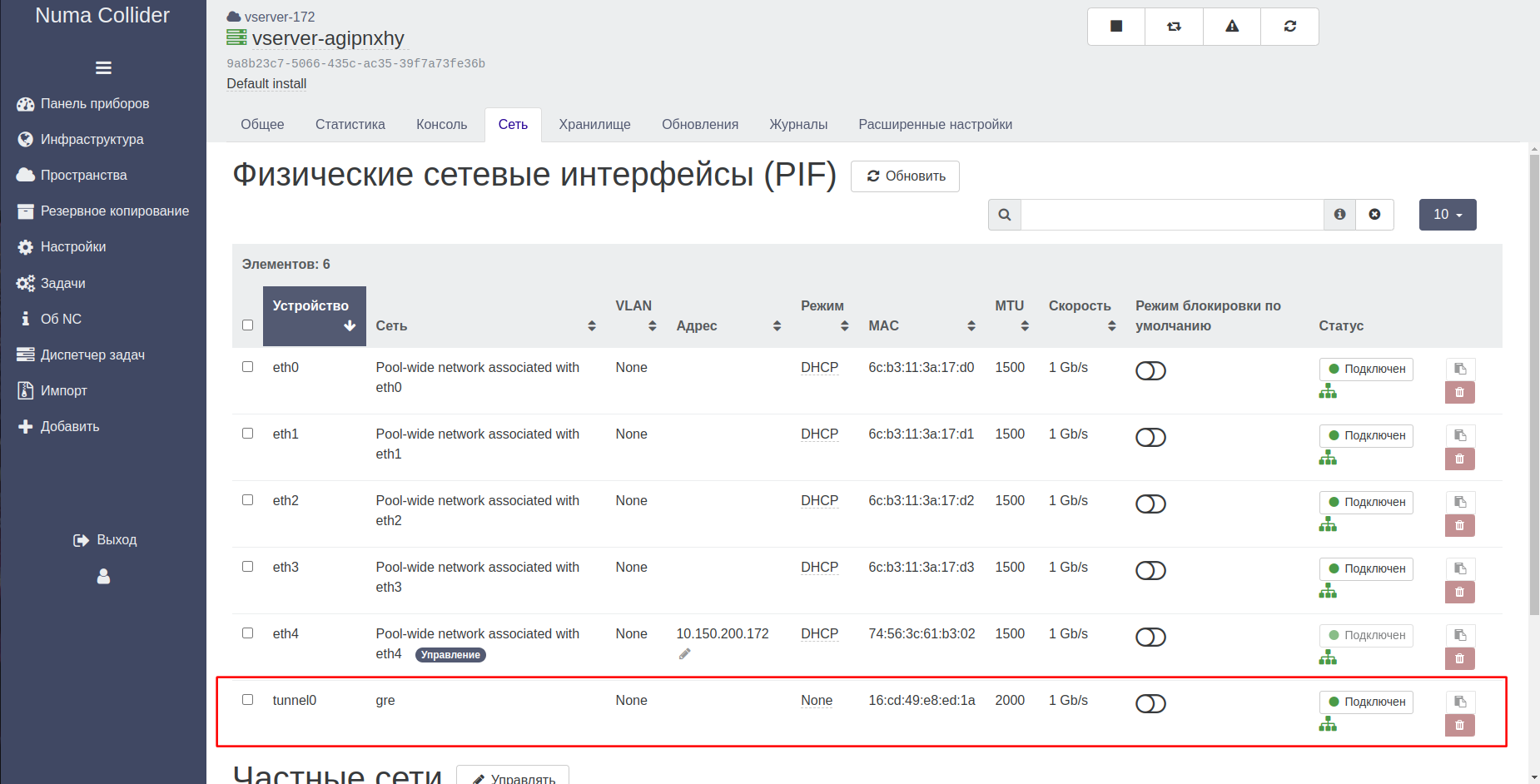Click the stop server square icon
Viewport: 1540px width, 784px height.
(1116, 27)
